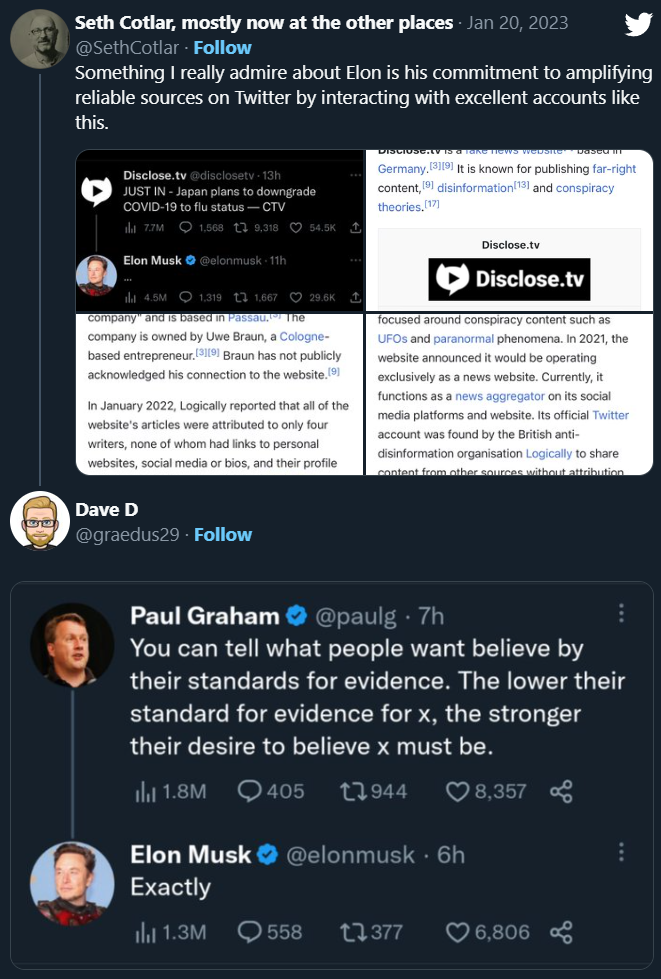Like Paul Graham's tweet with heart icon
The image size is (661, 979).
457,791
